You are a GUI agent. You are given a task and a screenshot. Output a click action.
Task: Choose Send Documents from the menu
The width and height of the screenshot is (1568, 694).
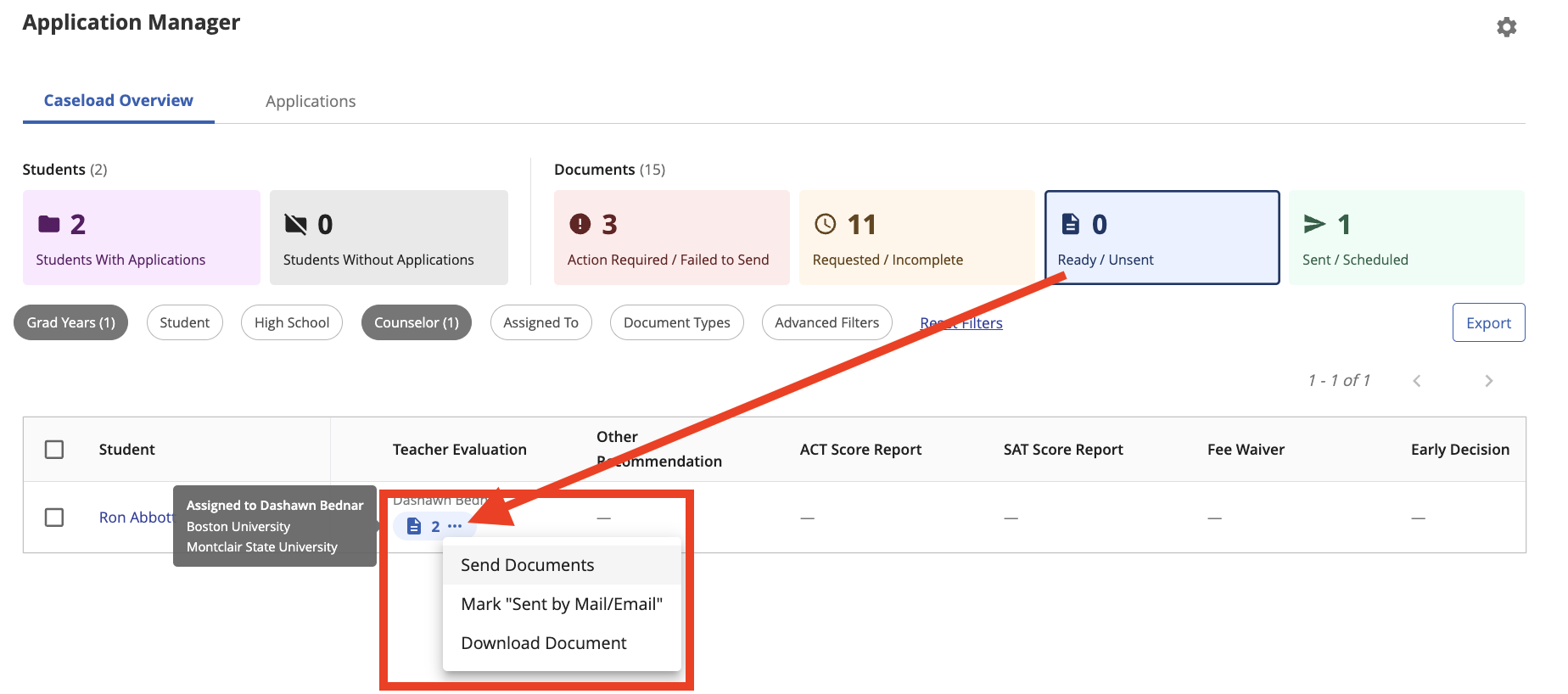(x=562, y=565)
